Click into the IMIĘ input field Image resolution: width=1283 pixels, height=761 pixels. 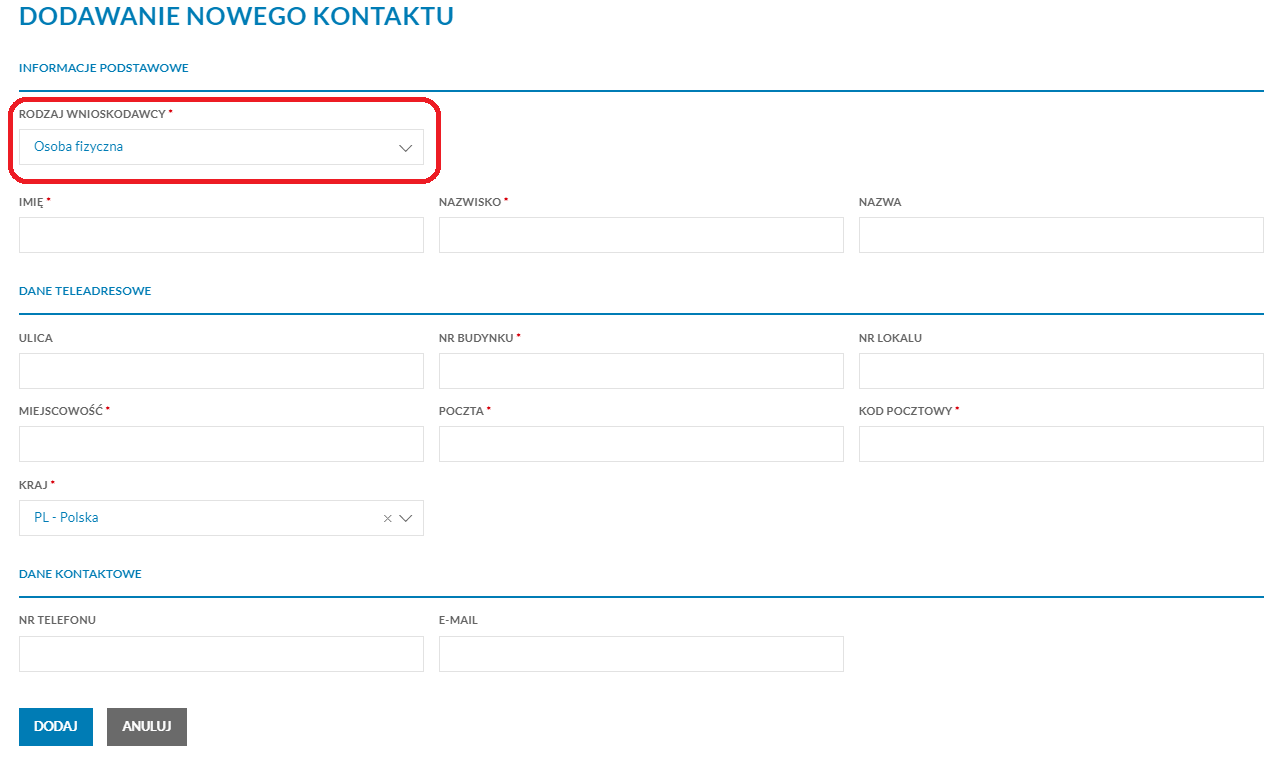tap(220, 234)
